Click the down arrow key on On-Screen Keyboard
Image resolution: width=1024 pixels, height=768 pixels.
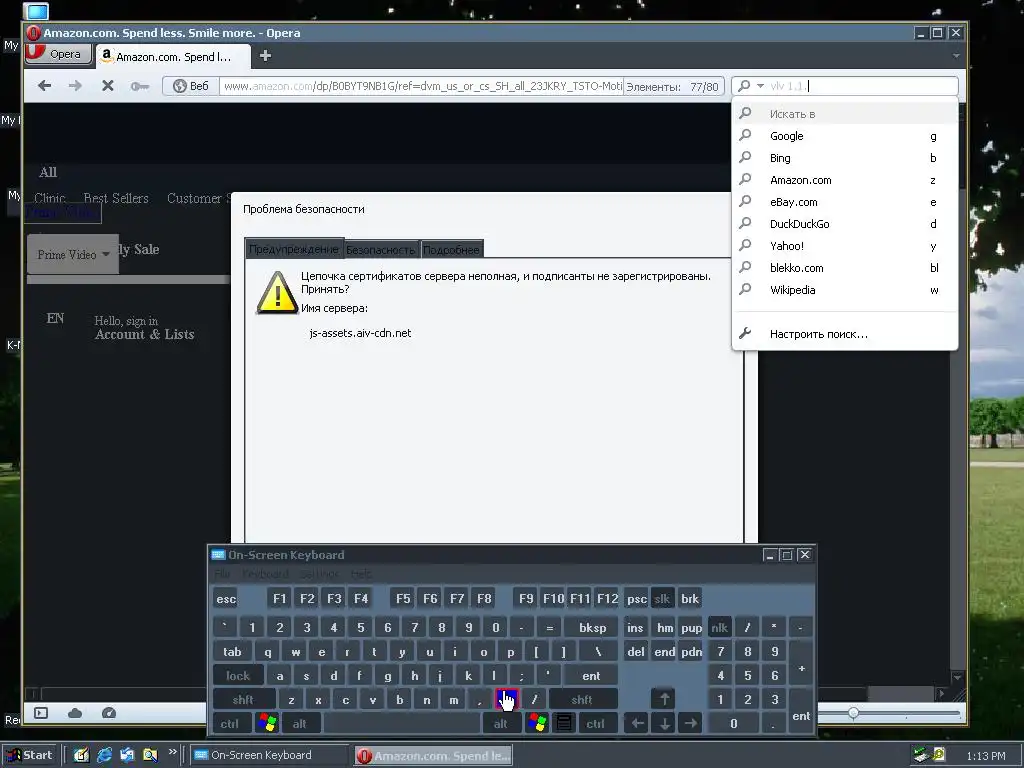[664, 723]
